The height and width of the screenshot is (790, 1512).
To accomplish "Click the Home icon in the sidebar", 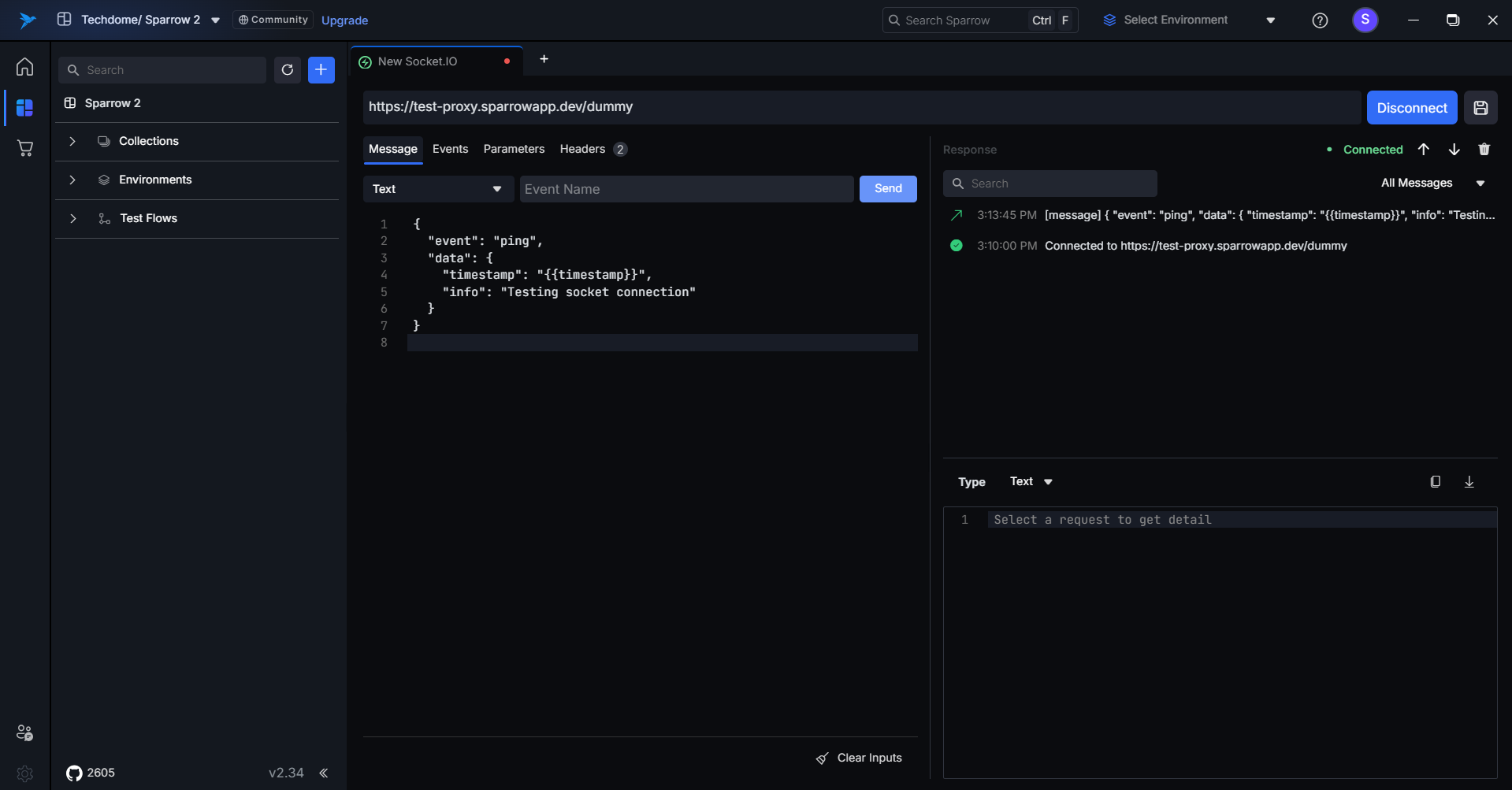I will [x=25, y=67].
